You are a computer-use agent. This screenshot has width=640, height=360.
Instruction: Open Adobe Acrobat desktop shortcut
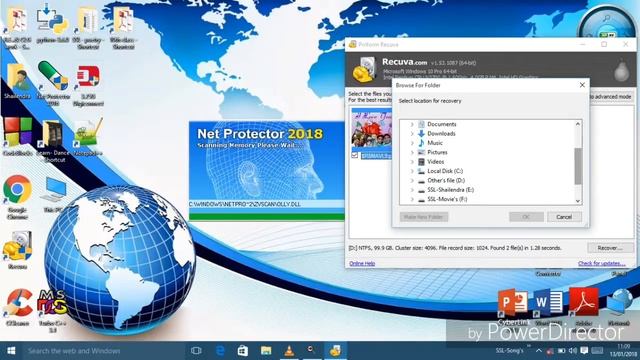[584, 303]
